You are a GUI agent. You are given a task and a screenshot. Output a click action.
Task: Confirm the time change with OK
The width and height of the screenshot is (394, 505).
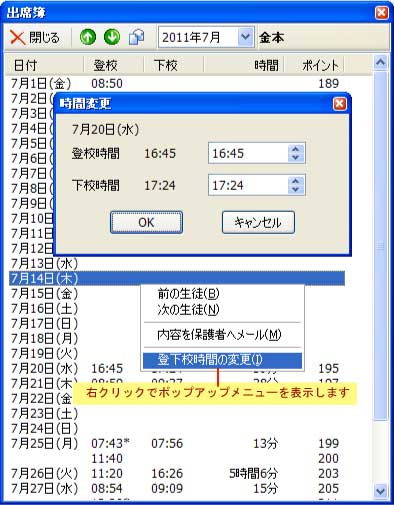[x=146, y=222]
